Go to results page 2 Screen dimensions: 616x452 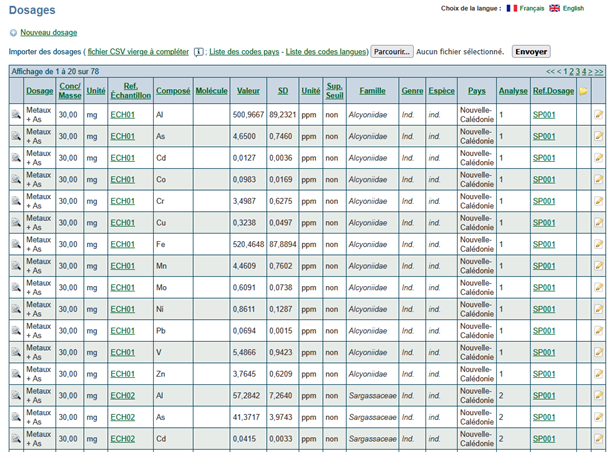[x=572, y=71]
